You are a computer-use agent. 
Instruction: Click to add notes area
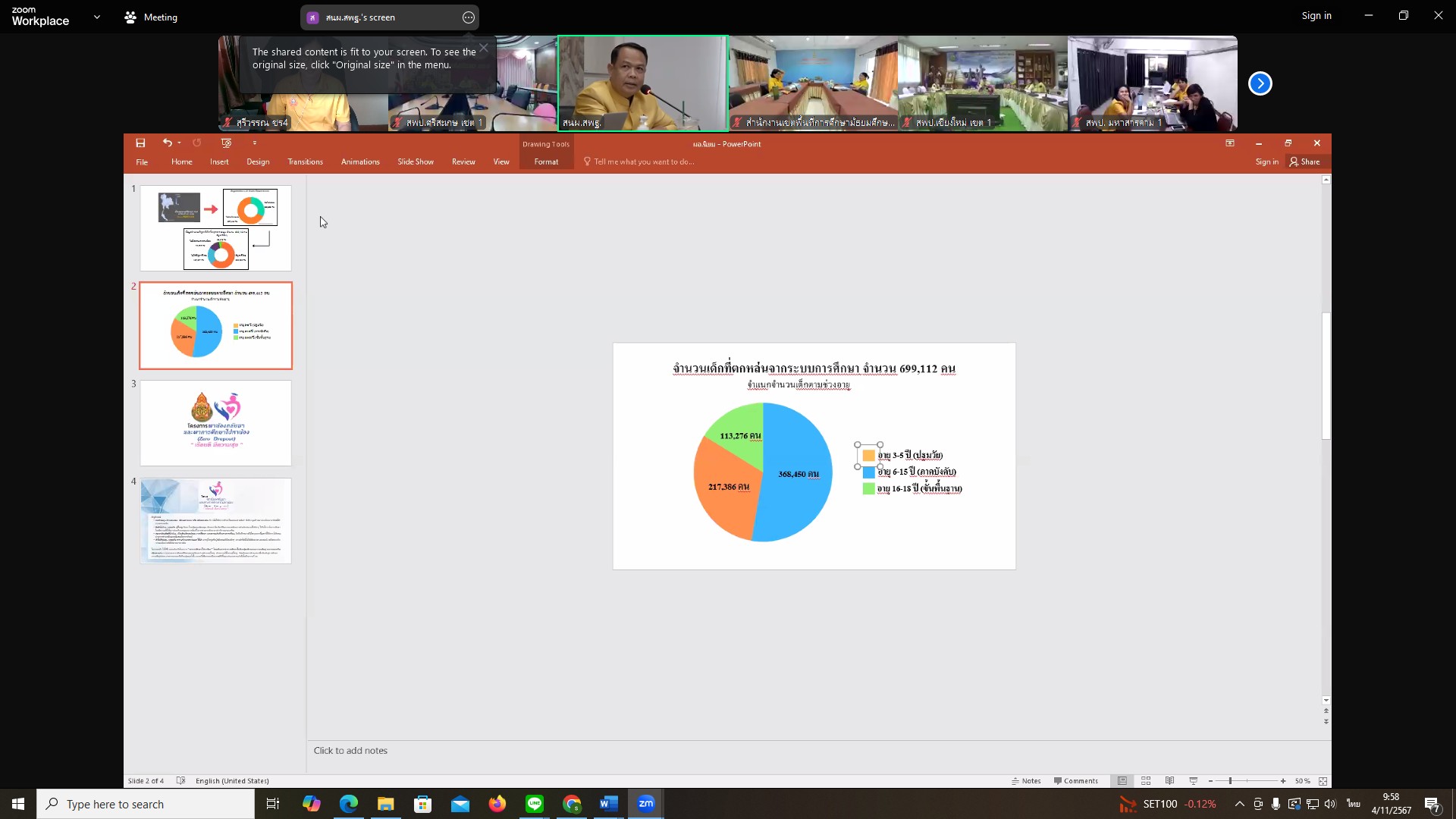817,751
